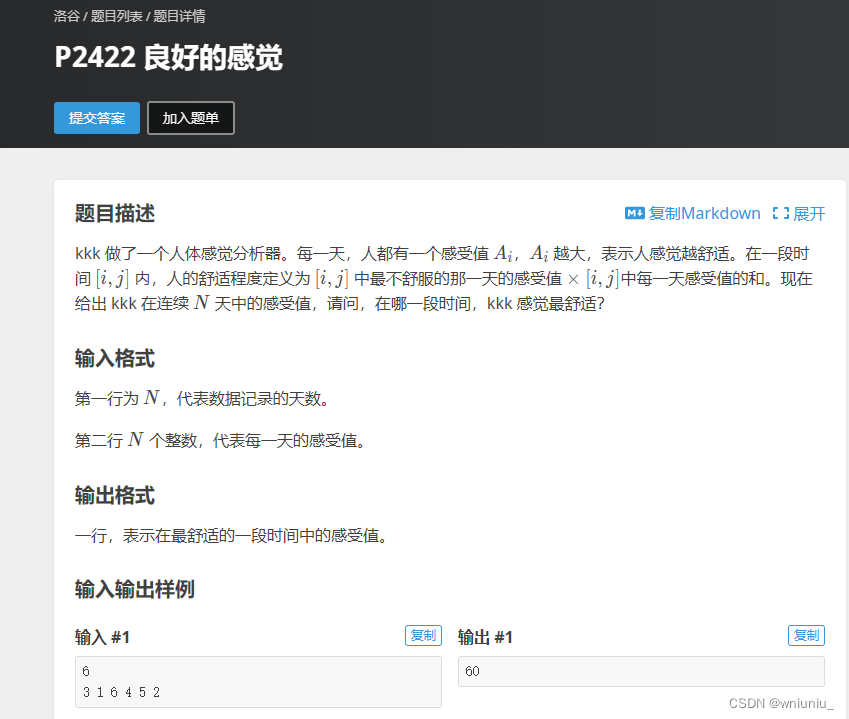849x719 pixels.
Task: Click the 输入 #1 label
Action: pyautogui.click(x=102, y=637)
